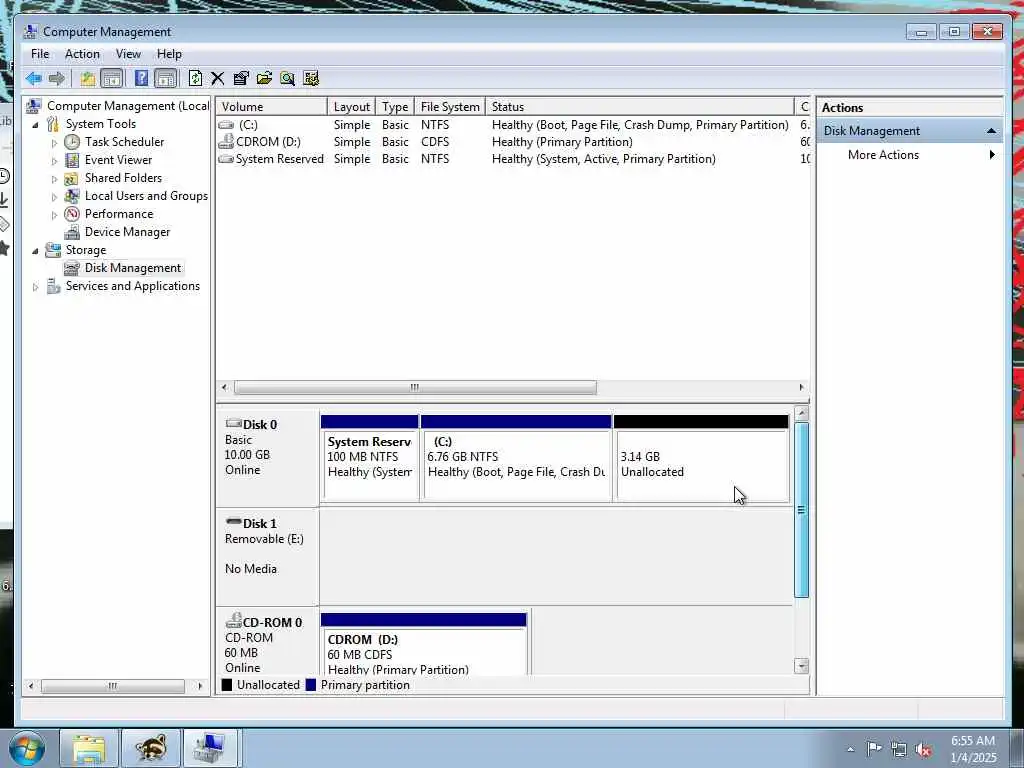Click the Up One Level folder icon

point(88,79)
